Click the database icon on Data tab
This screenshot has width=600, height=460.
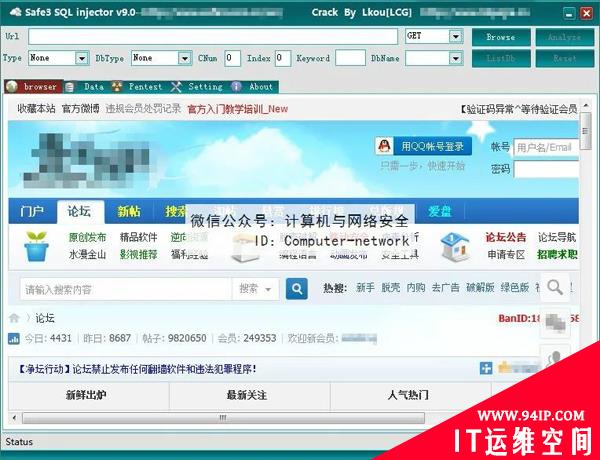point(70,87)
